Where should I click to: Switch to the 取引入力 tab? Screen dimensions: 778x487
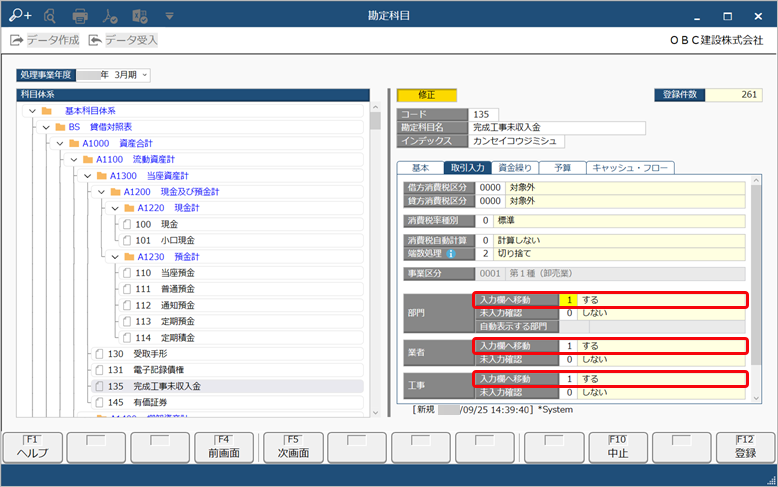click(467, 168)
